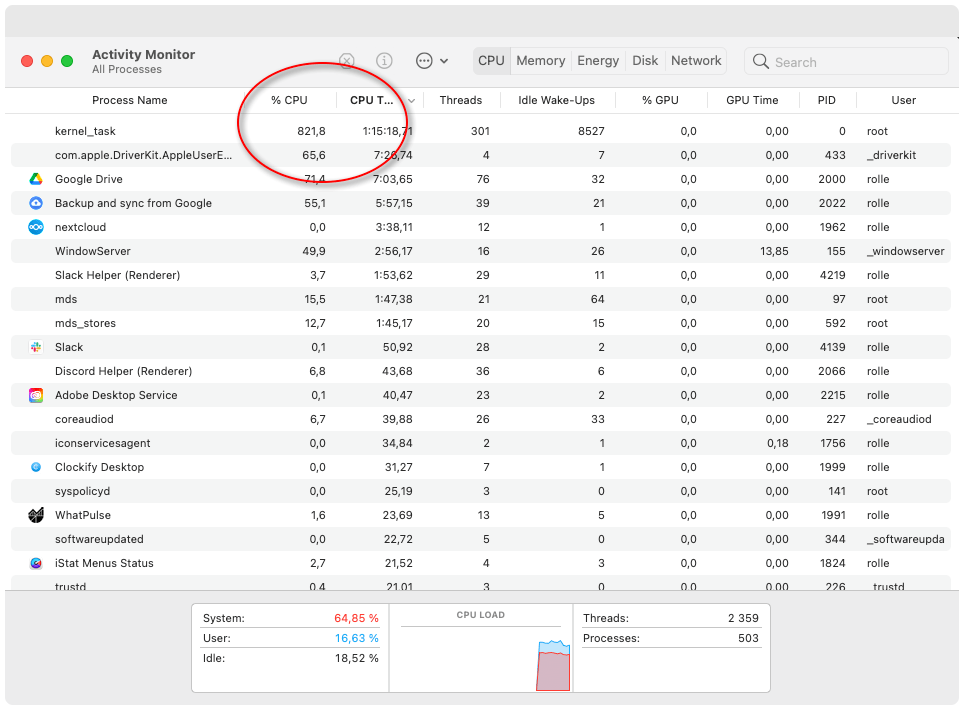The image size is (964, 710).
Task: Select the softwareupdated process row
Action: (481, 539)
